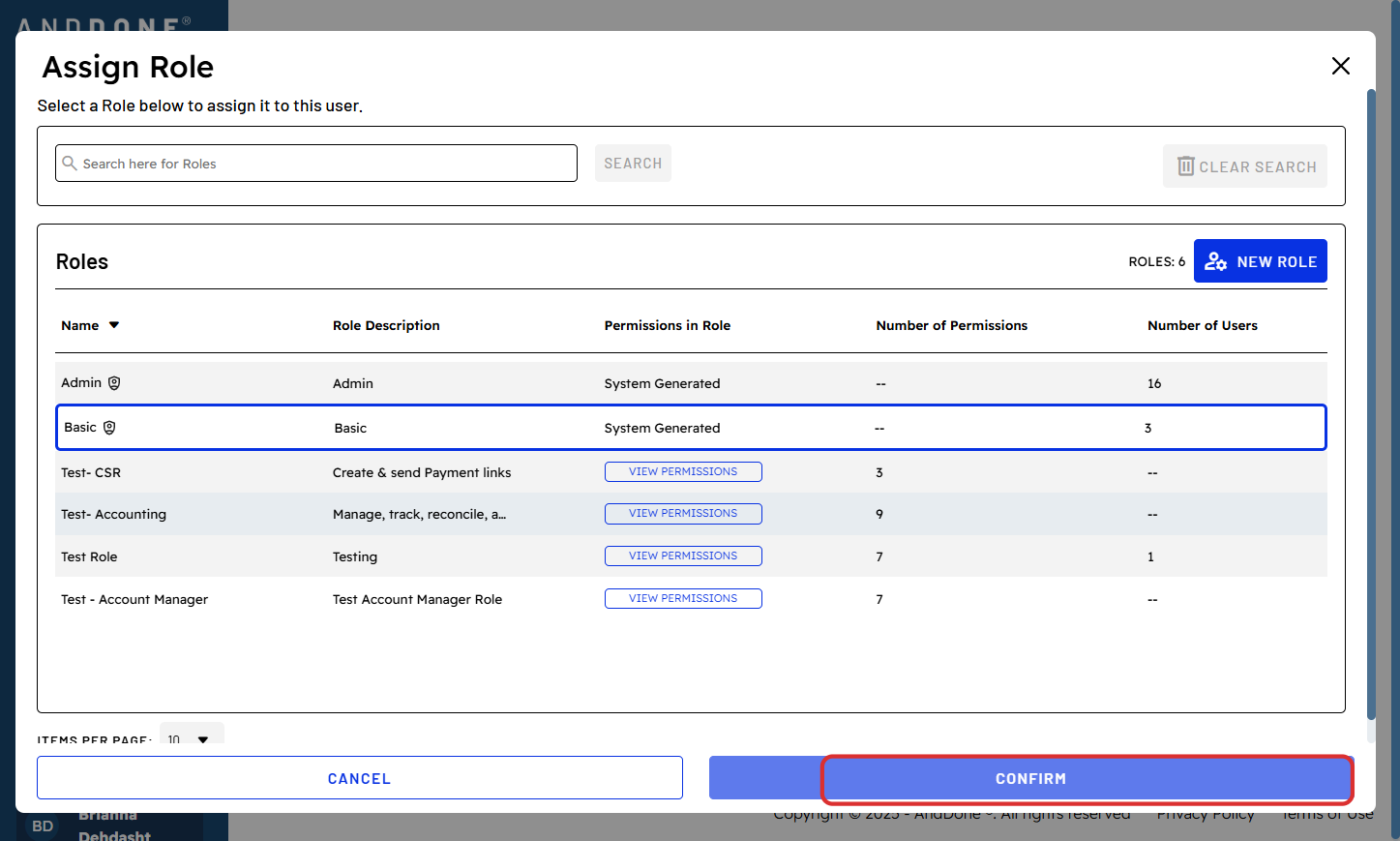This screenshot has height=841, width=1400.
Task: Select the Test Role row
Action: (691, 556)
